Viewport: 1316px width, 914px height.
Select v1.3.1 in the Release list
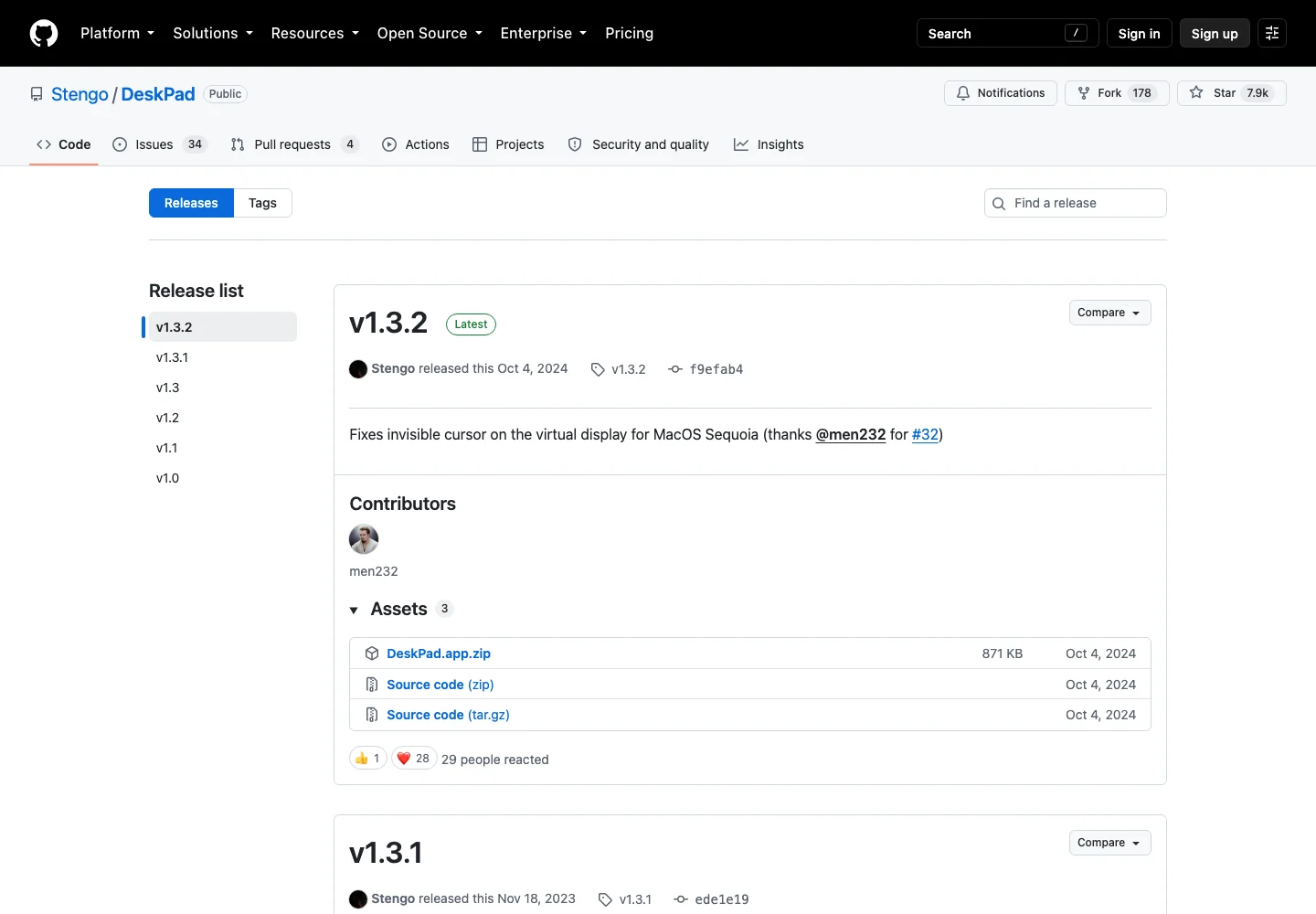pyautogui.click(x=222, y=357)
